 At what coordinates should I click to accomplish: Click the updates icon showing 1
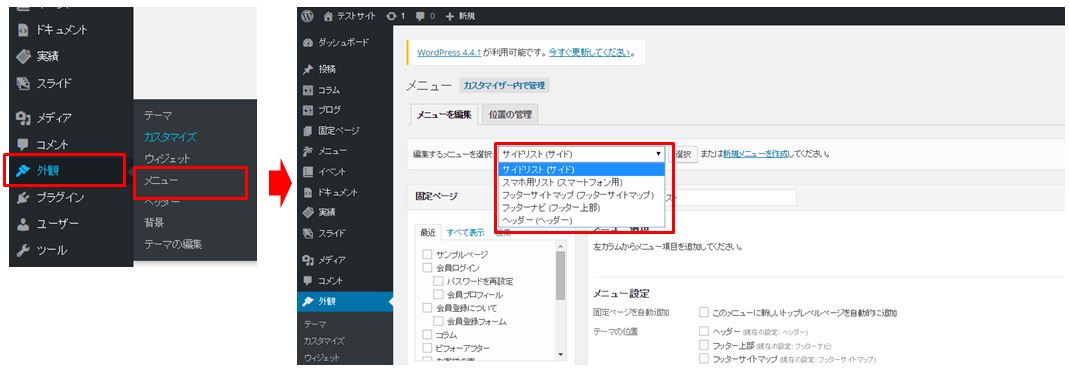tap(391, 16)
